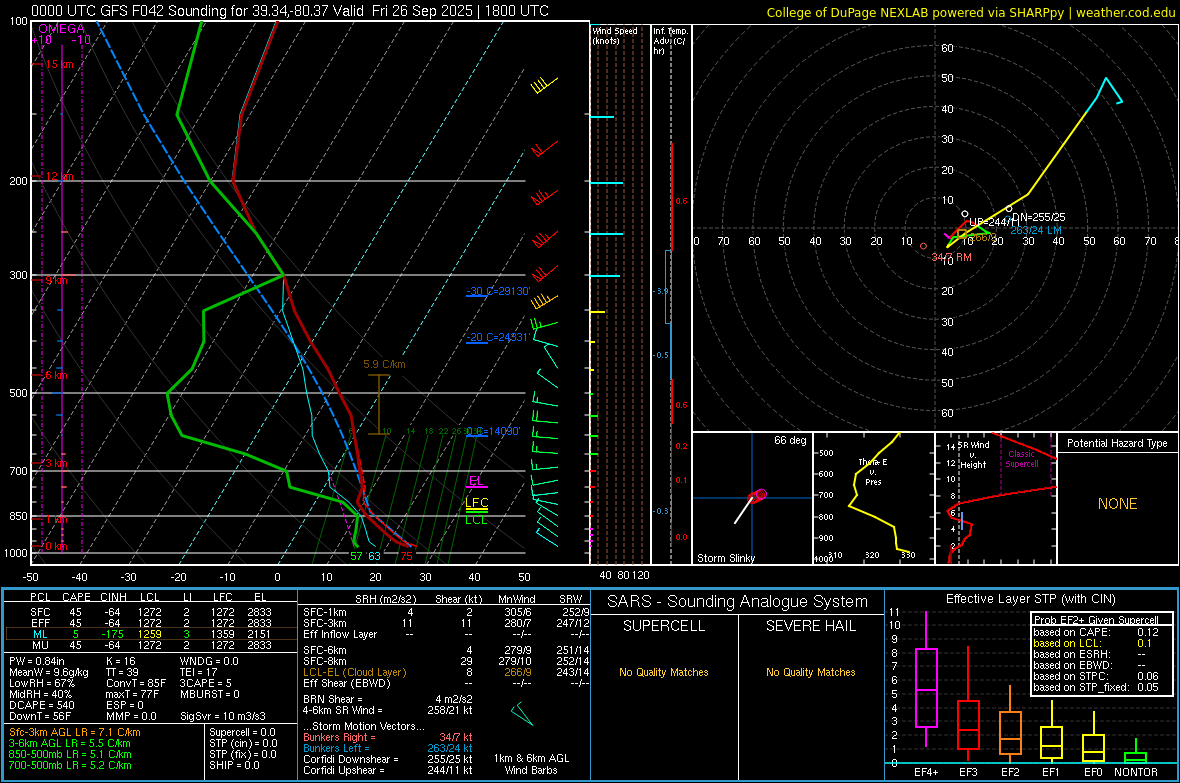Click the surface dewpoint value 57
Image resolution: width=1180 pixels, height=783 pixels.
[357, 556]
